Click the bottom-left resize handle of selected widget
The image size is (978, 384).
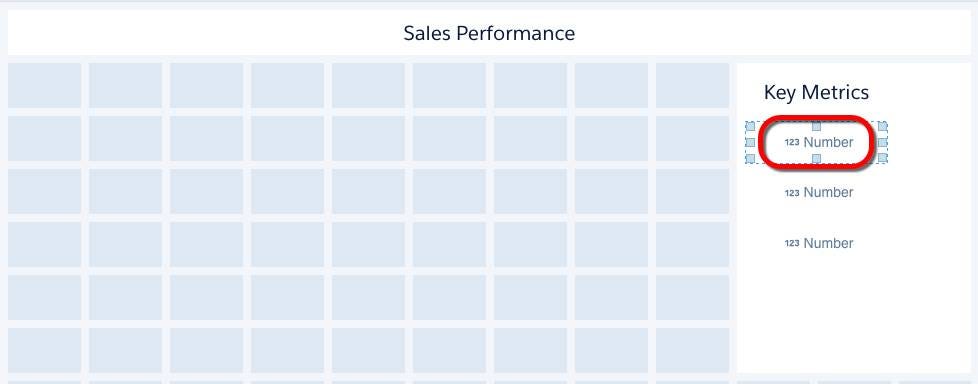750,159
